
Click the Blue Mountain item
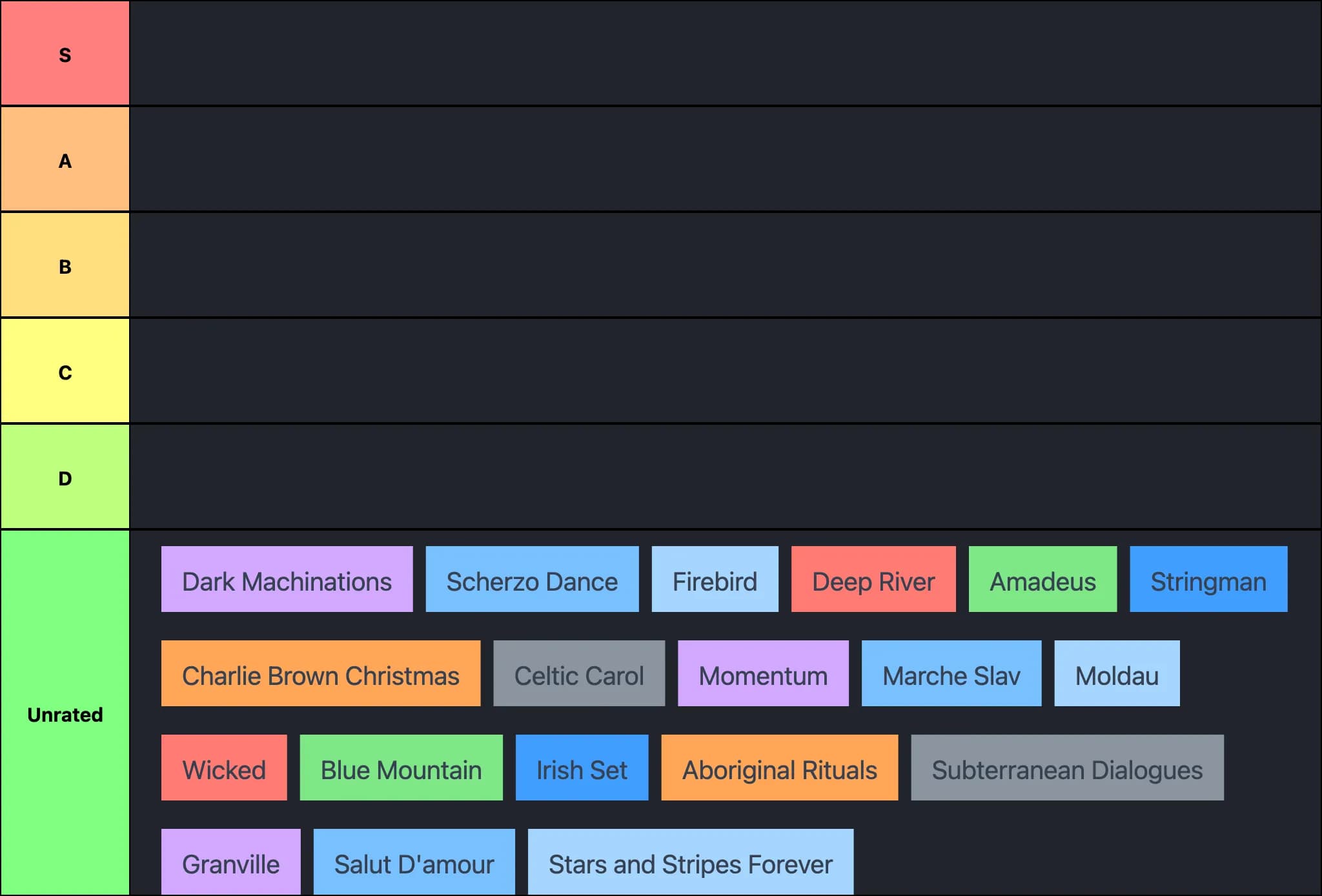(x=401, y=768)
